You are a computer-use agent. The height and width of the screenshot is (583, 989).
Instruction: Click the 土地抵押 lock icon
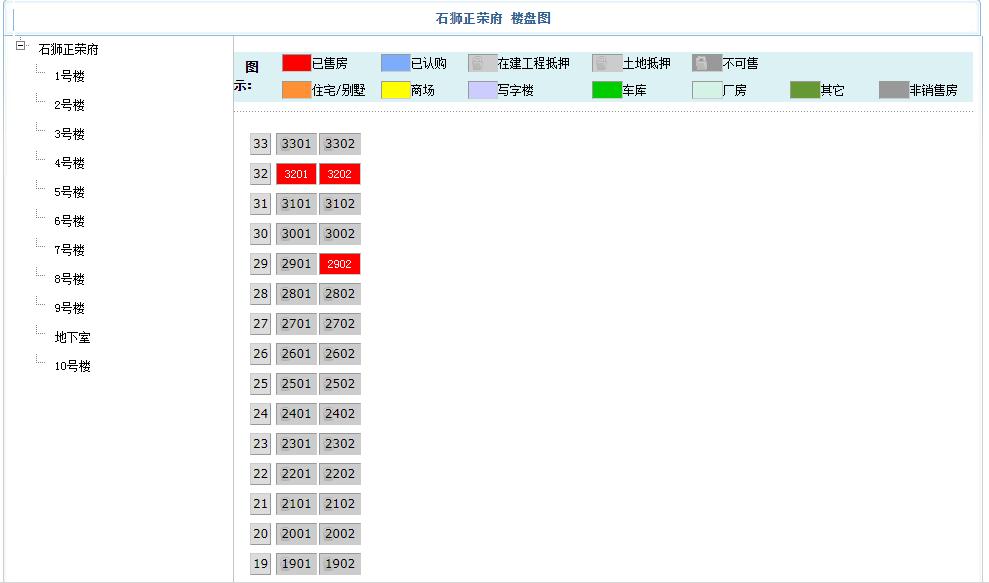[604, 62]
